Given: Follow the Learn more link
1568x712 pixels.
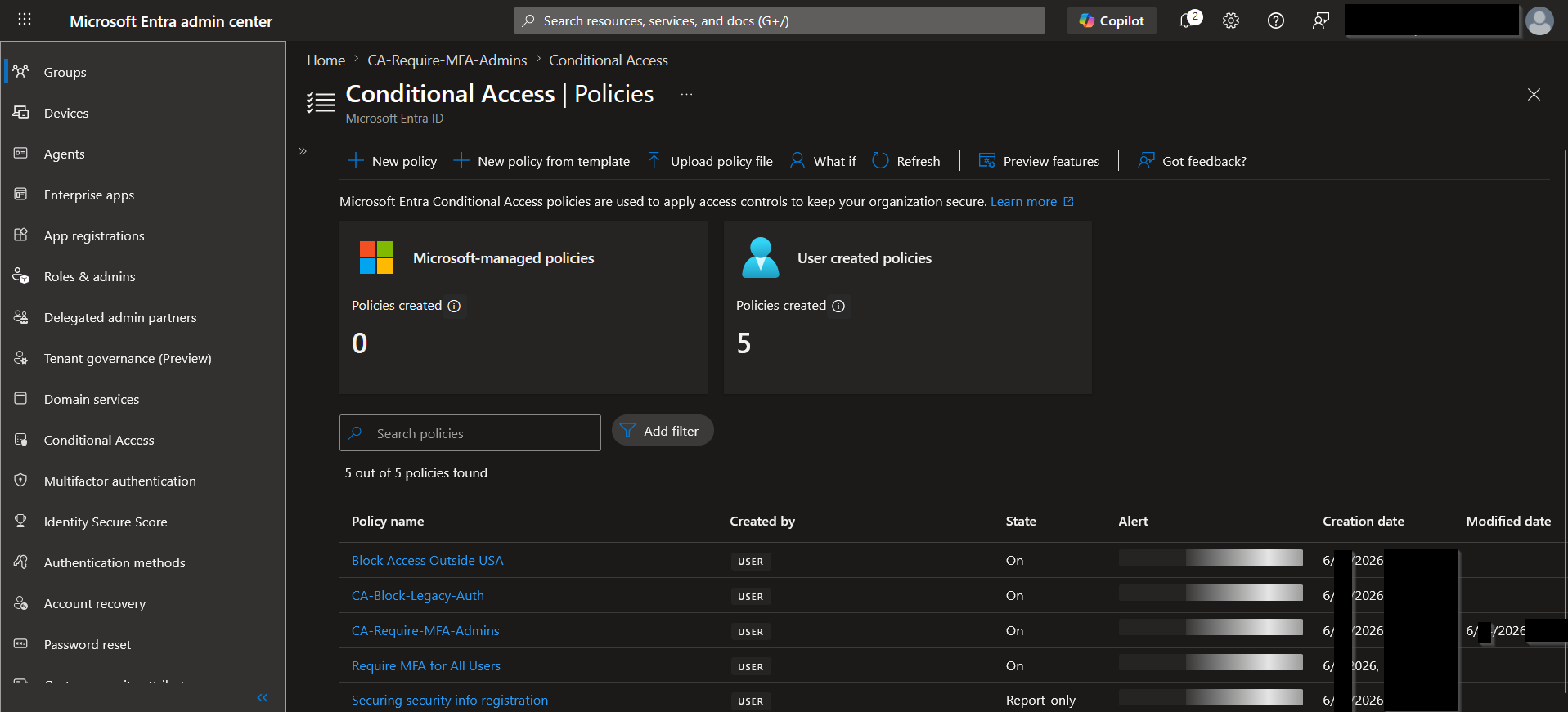Looking at the screenshot, I should [x=1031, y=202].
